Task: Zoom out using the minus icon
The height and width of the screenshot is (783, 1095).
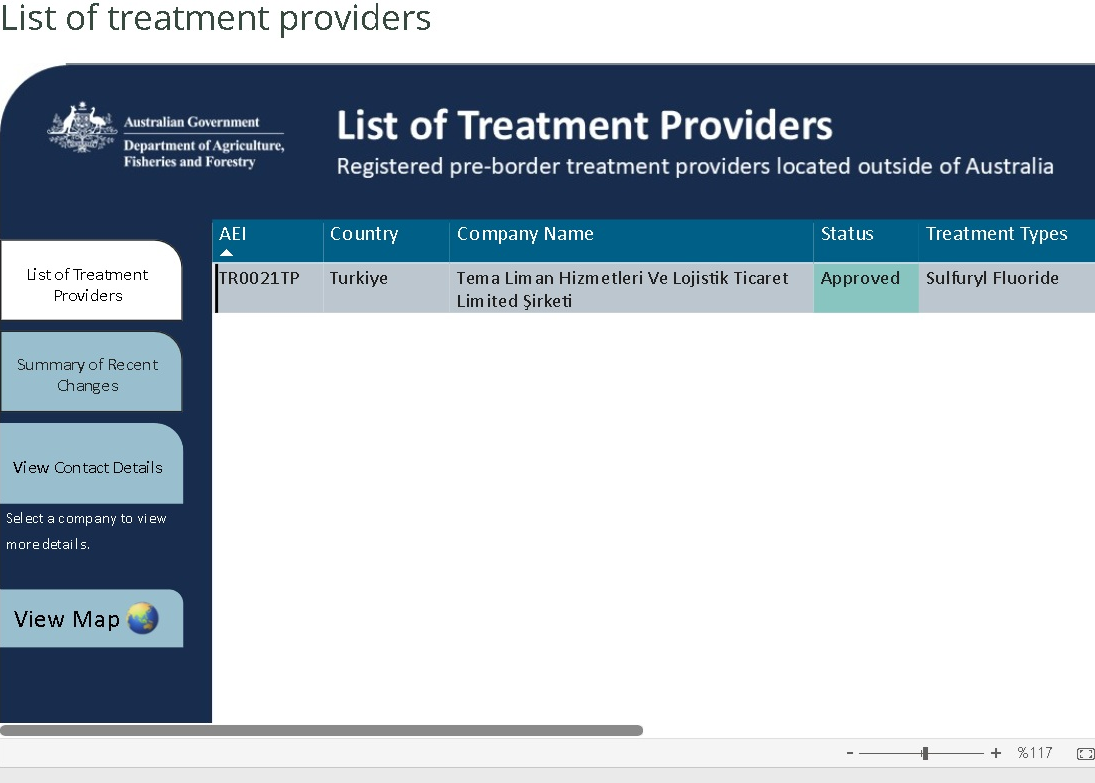Action: (x=850, y=753)
